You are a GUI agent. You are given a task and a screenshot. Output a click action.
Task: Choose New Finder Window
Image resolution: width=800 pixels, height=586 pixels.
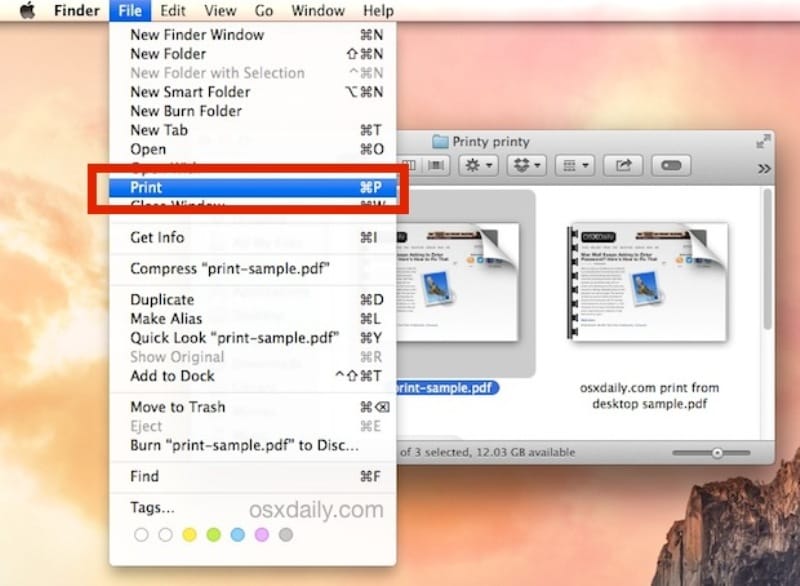[253, 35]
